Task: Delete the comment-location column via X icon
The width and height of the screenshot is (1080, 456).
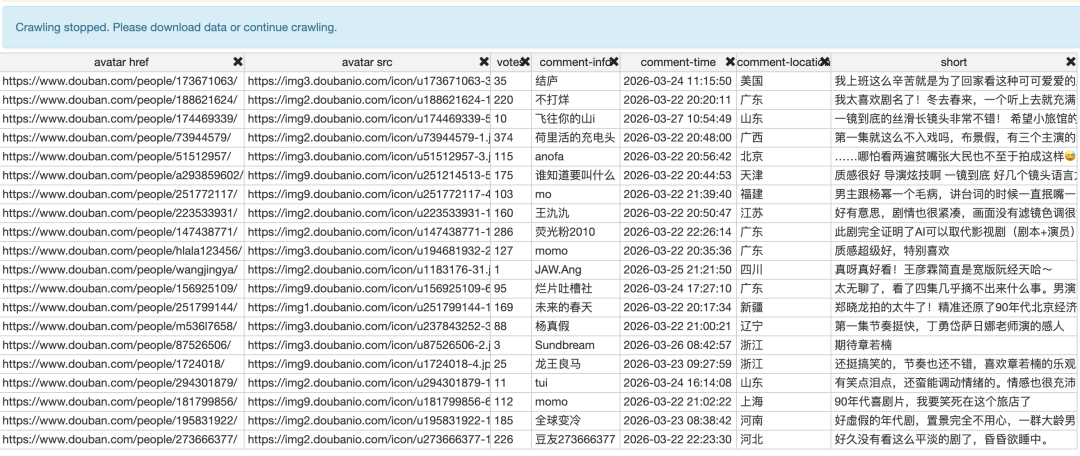Action: 823,62
